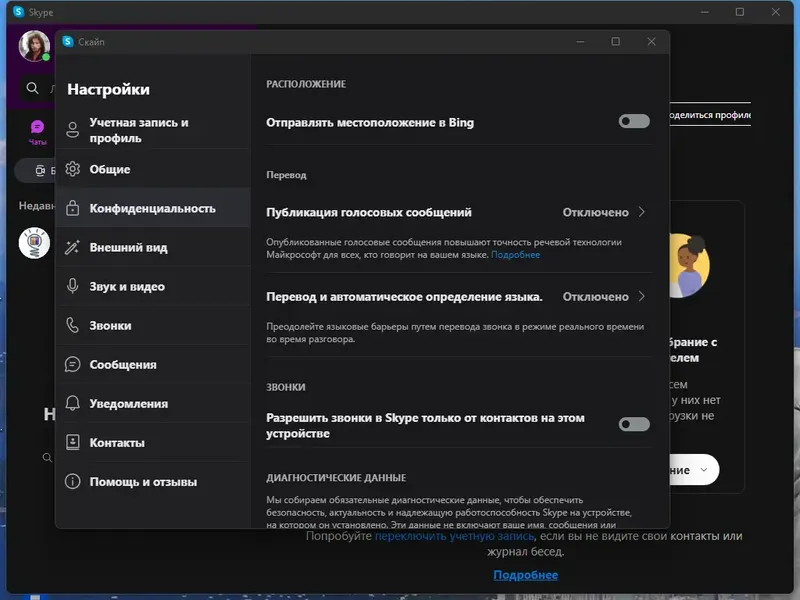Select the Общие settings section

click(111, 169)
